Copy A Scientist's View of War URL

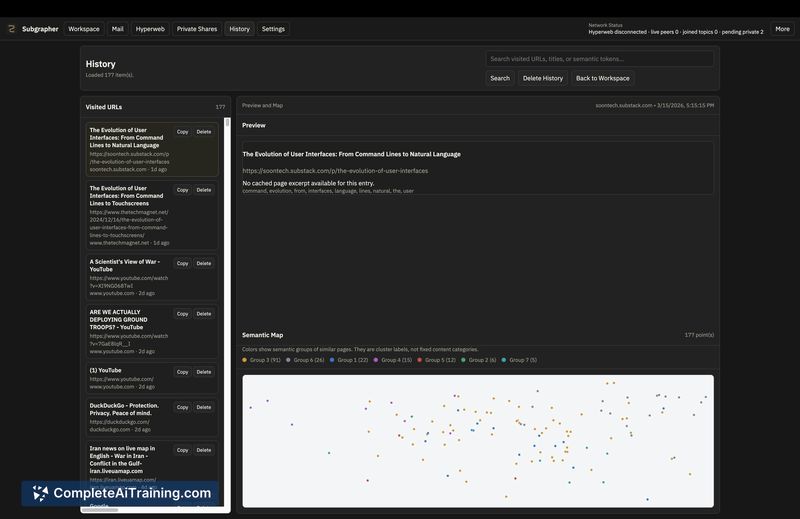pyautogui.click(x=182, y=263)
